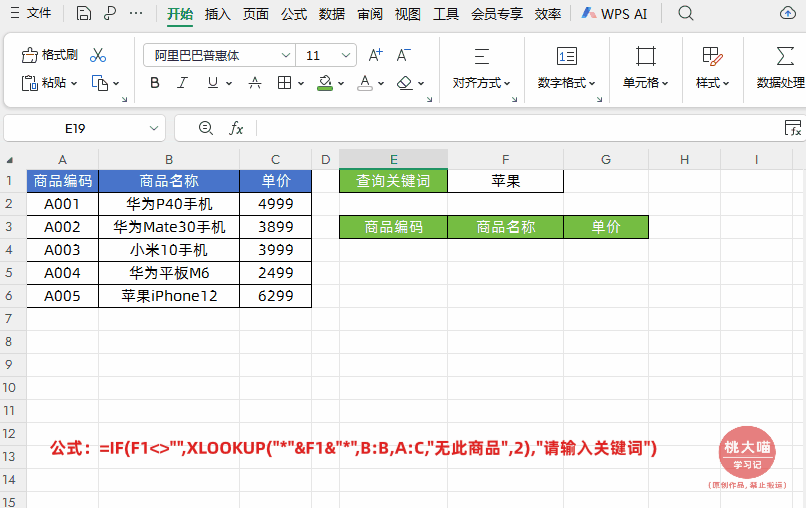Switch to the 视图 tab
This screenshot has height=508, width=806.
click(x=408, y=14)
